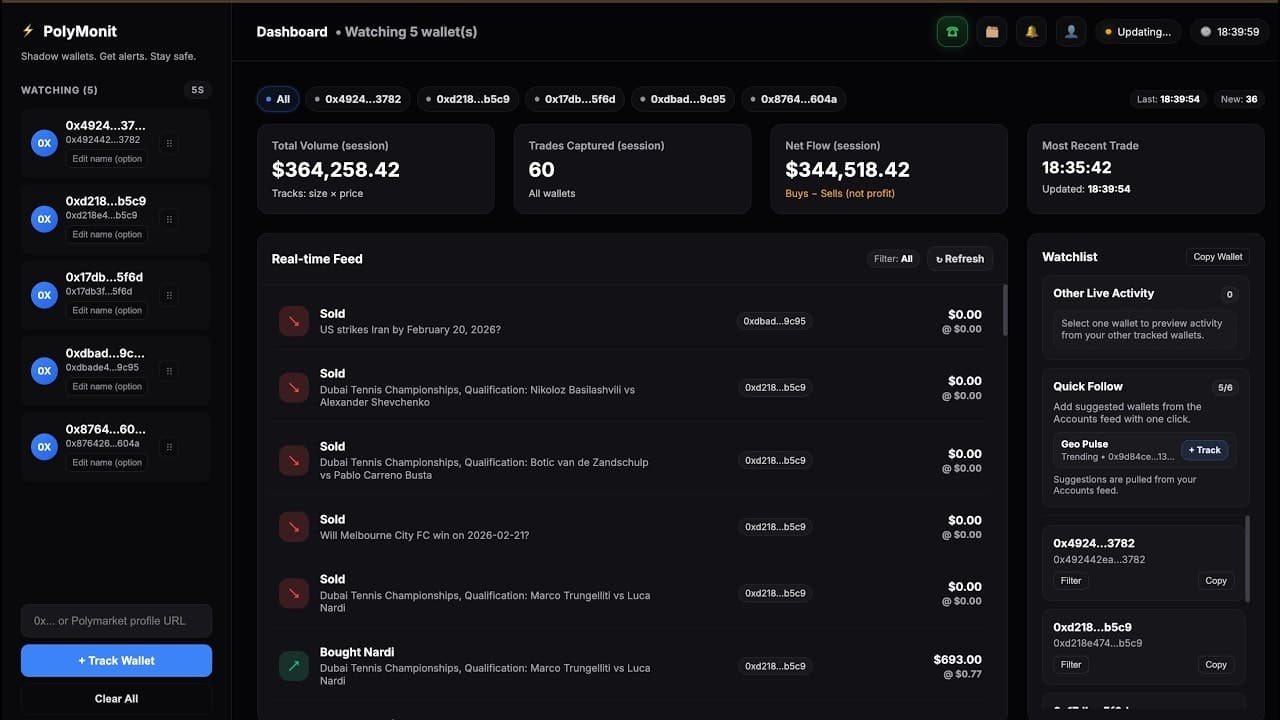Click the Updating status indicator

click(1138, 31)
